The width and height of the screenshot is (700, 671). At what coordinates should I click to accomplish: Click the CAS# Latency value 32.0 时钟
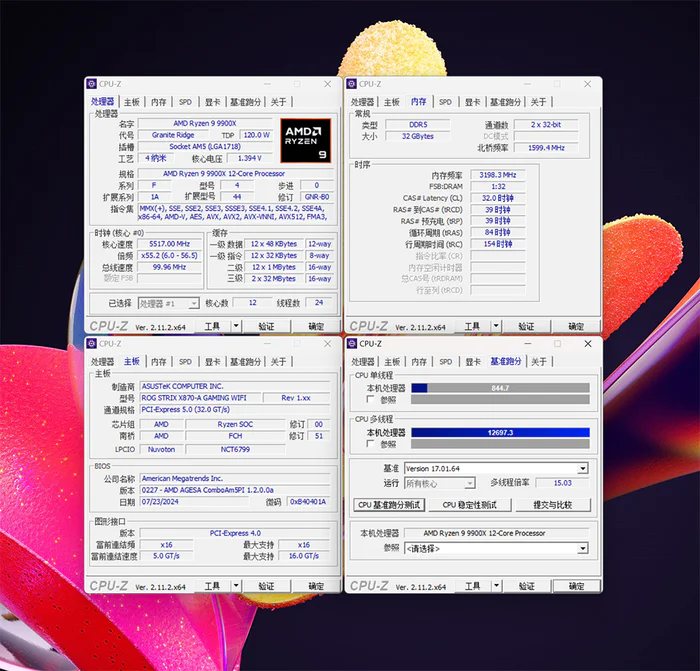click(498, 198)
